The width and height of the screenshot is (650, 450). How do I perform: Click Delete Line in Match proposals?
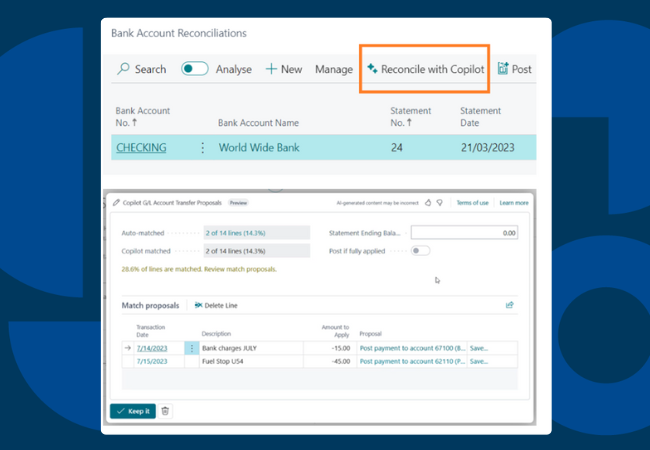[x=217, y=305]
